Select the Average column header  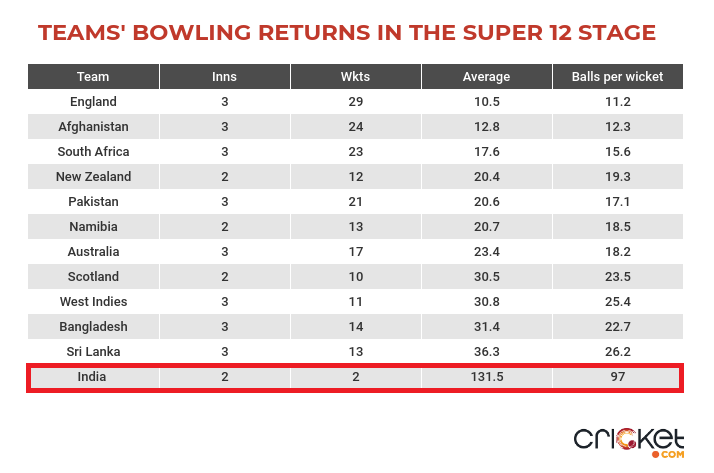[x=487, y=76]
